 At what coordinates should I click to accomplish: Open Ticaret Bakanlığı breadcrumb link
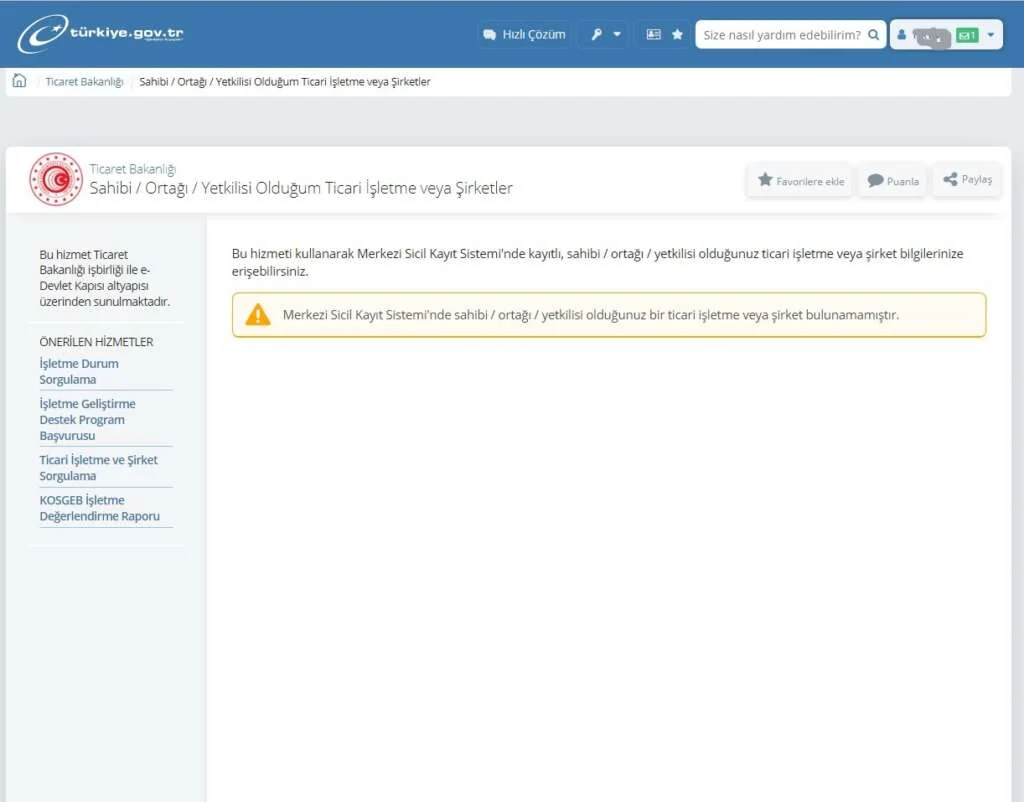84,82
